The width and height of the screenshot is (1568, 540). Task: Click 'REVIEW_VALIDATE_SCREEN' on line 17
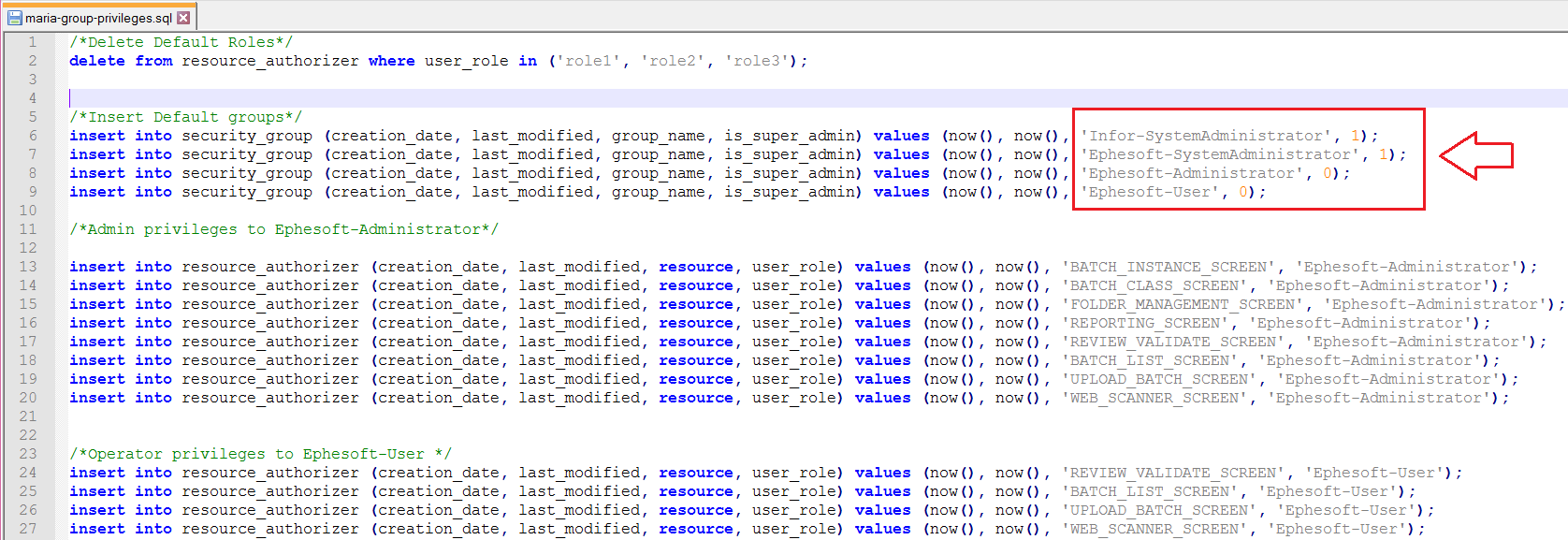point(1173,342)
